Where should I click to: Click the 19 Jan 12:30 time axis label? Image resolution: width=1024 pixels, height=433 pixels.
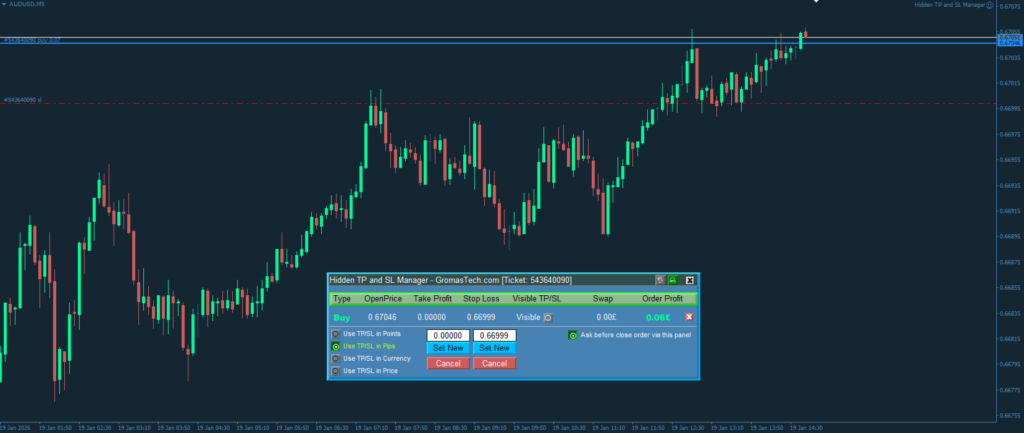[x=688, y=428]
